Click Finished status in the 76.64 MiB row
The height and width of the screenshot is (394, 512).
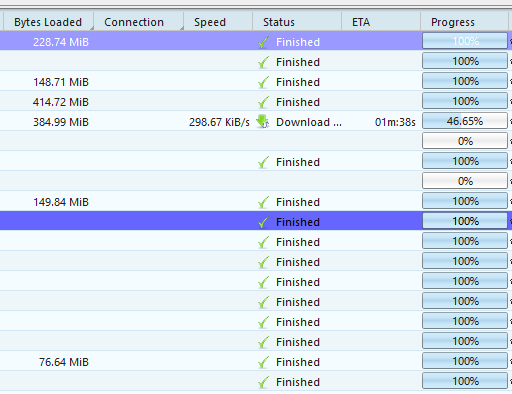tap(298, 362)
